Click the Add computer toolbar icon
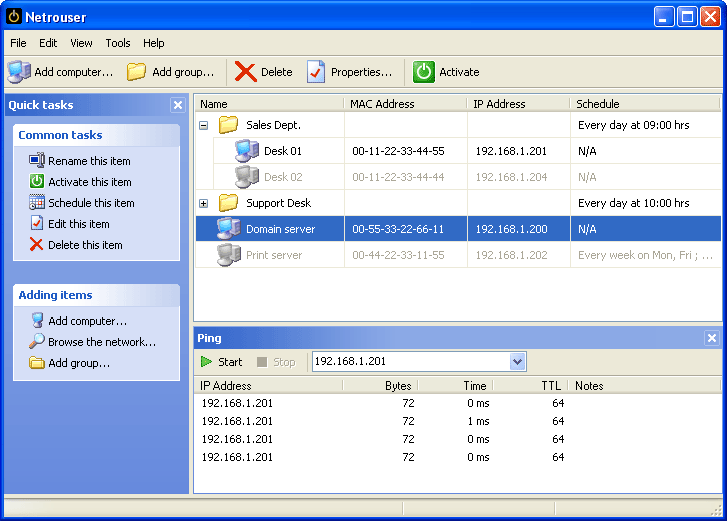The height and width of the screenshot is (521, 727). click(x=19, y=72)
